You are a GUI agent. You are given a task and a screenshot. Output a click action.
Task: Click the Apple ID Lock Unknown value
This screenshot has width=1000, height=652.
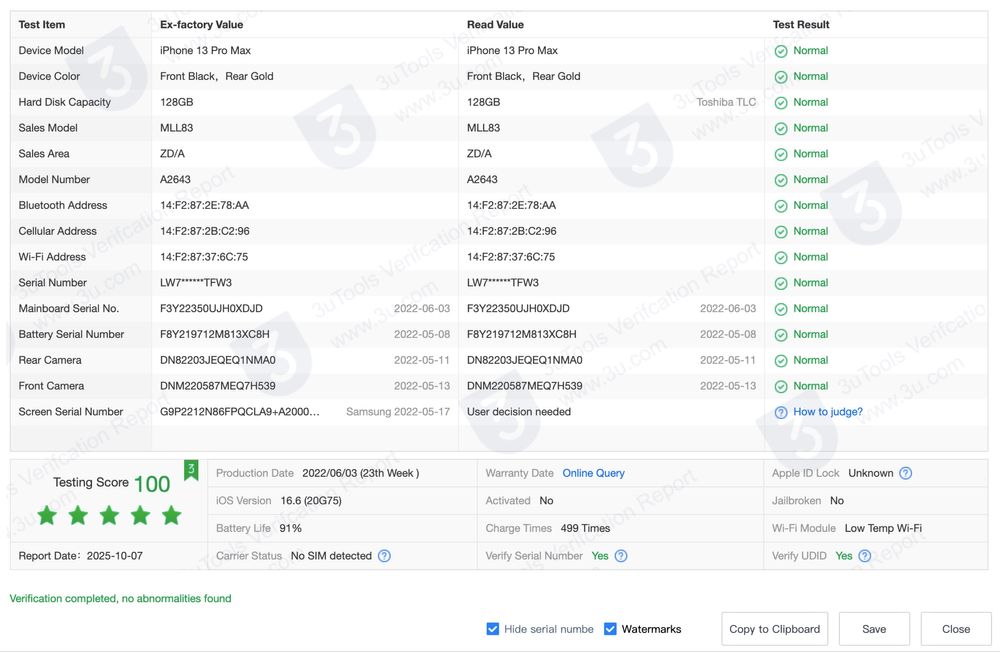(870, 473)
